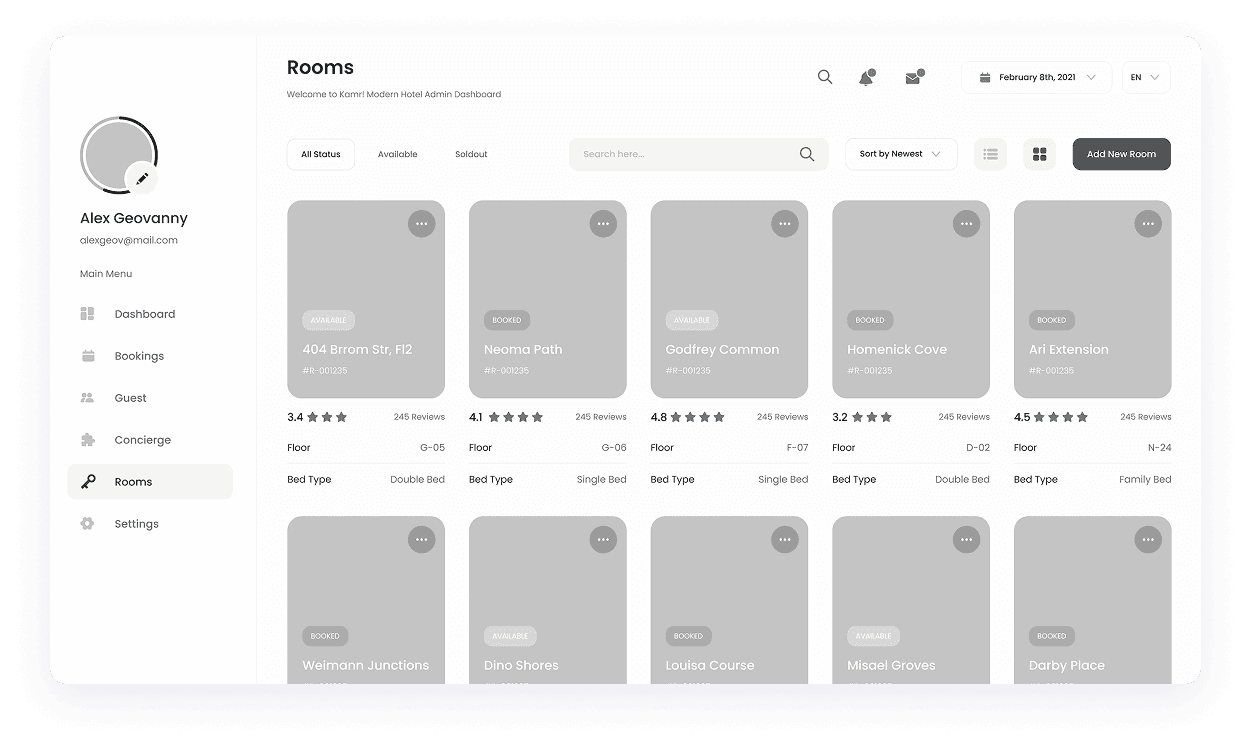Image resolution: width=1251 pixels, height=748 pixels.
Task: Click the Settings gear icon in sidebar
Action: pos(88,524)
